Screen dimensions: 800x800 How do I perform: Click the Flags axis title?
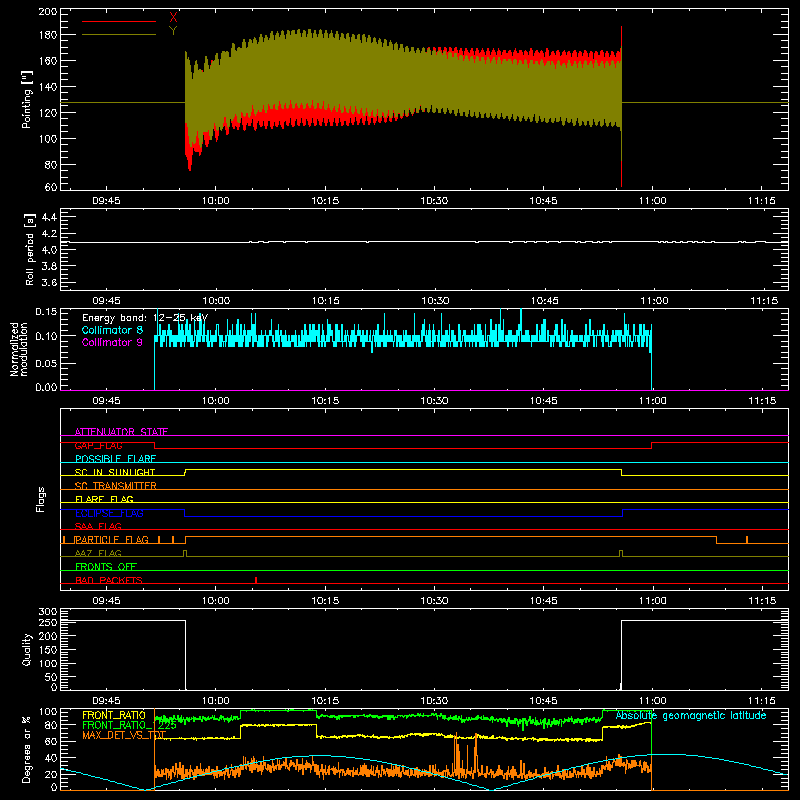pyautogui.click(x=41, y=499)
